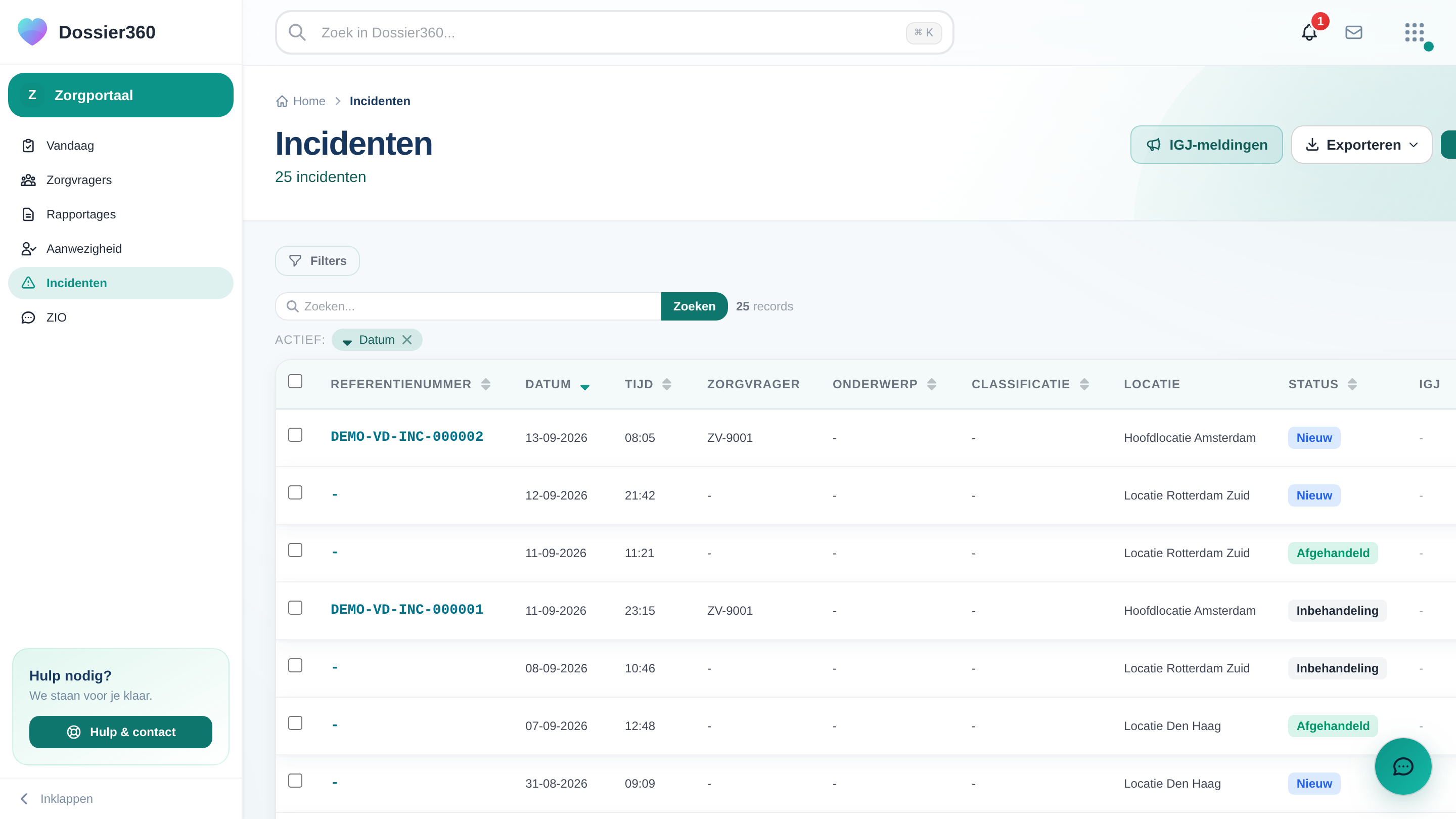Select checkbox for 12-09-2026 incident

click(x=295, y=492)
